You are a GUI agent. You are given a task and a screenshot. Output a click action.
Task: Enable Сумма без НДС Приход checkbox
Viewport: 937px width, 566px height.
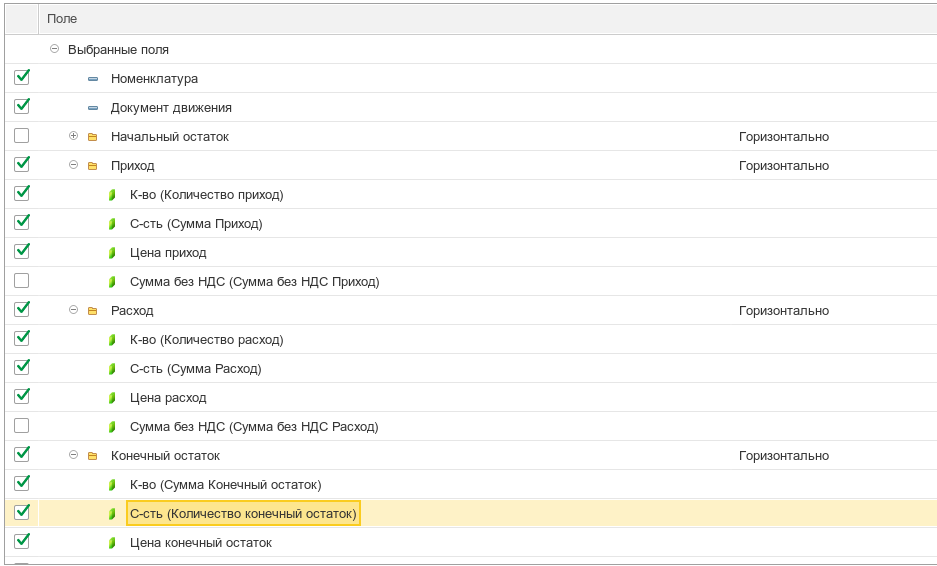[22, 281]
